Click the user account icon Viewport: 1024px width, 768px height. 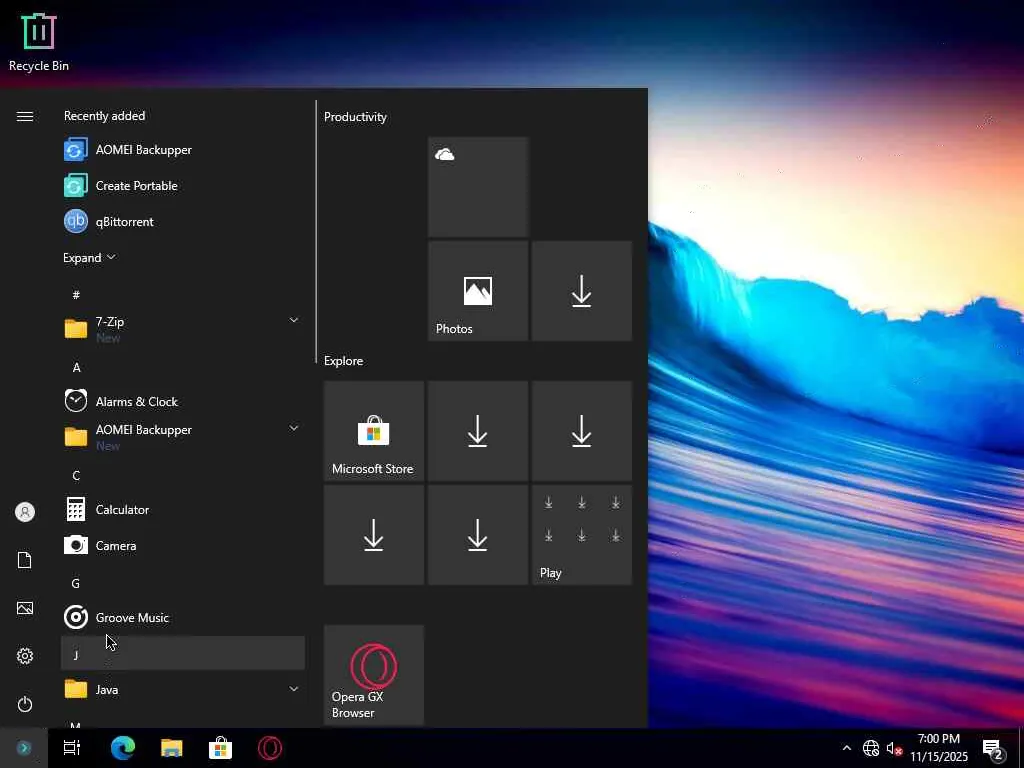click(x=25, y=512)
